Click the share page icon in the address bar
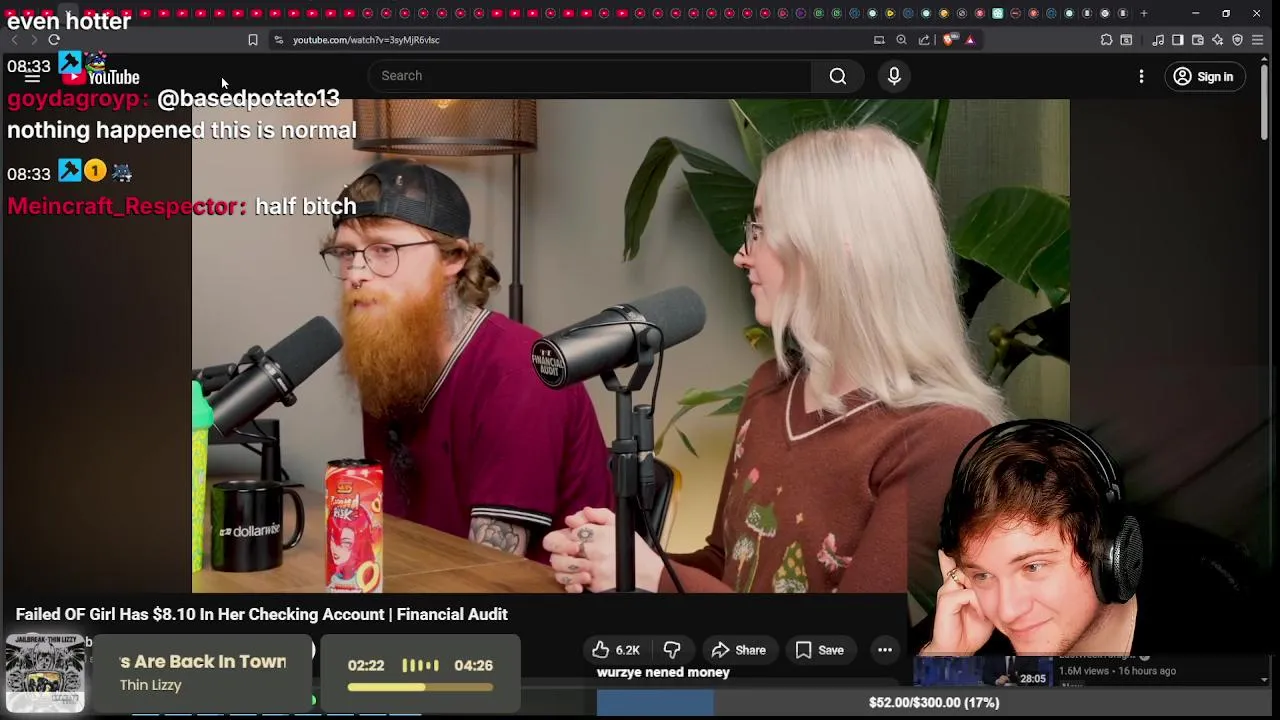The height and width of the screenshot is (720, 1280). [924, 40]
